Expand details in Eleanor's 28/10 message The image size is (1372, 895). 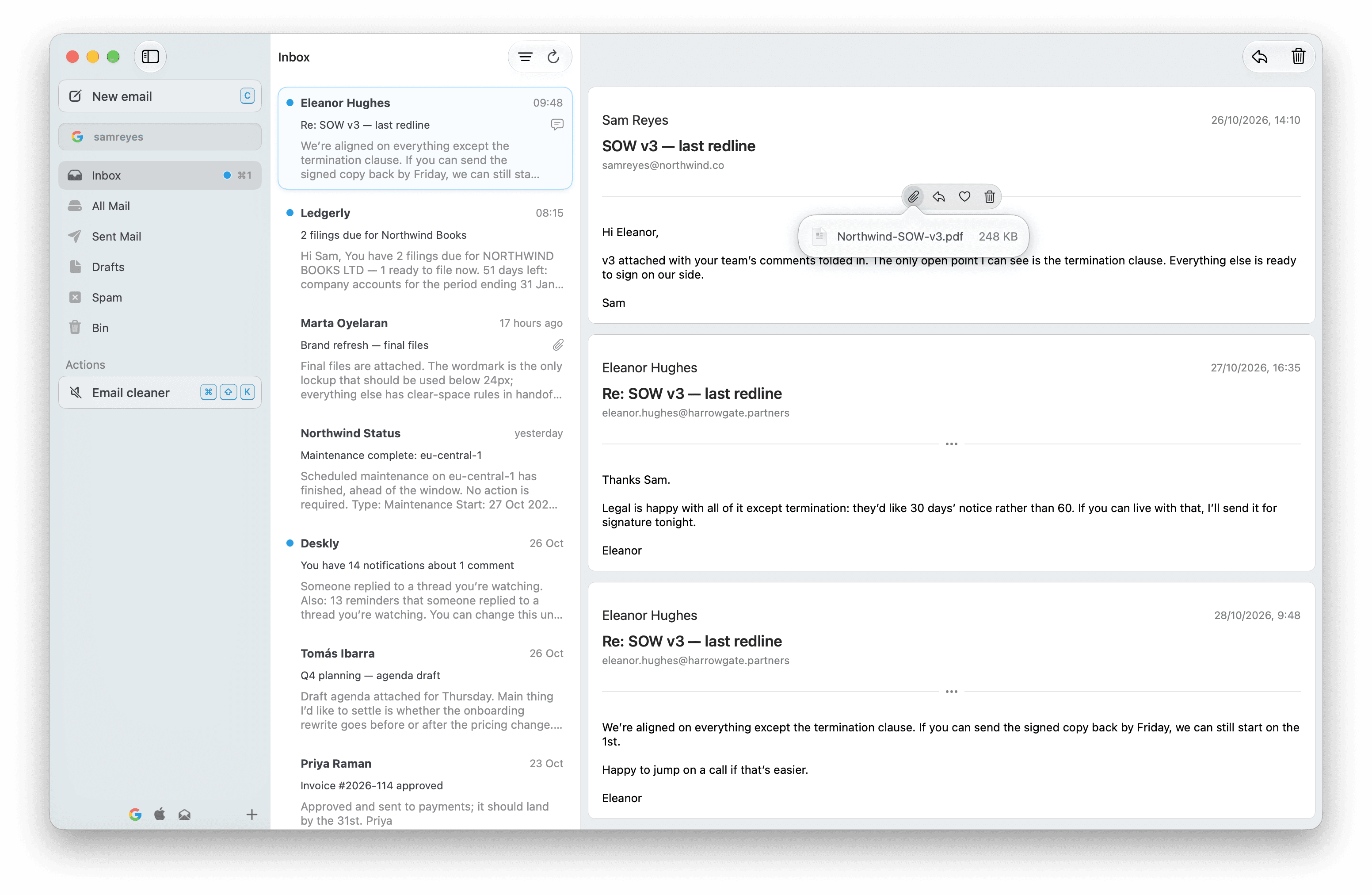pyautogui.click(x=952, y=692)
